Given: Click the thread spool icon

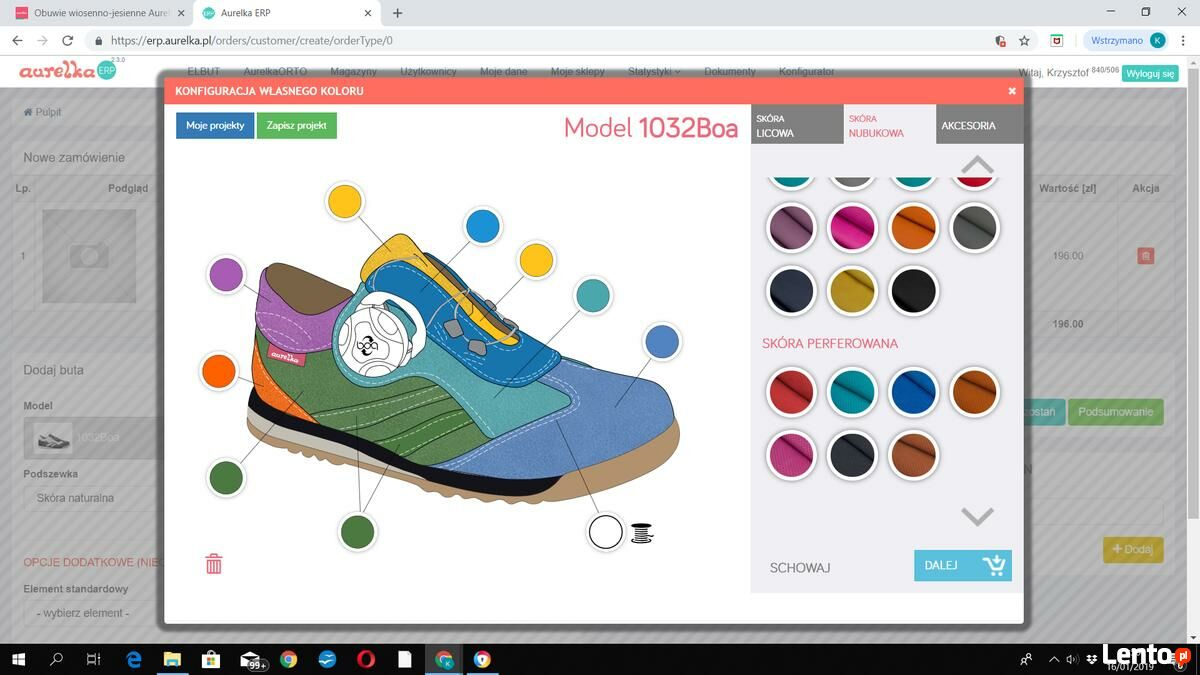Looking at the screenshot, I should click(x=641, y=533).
